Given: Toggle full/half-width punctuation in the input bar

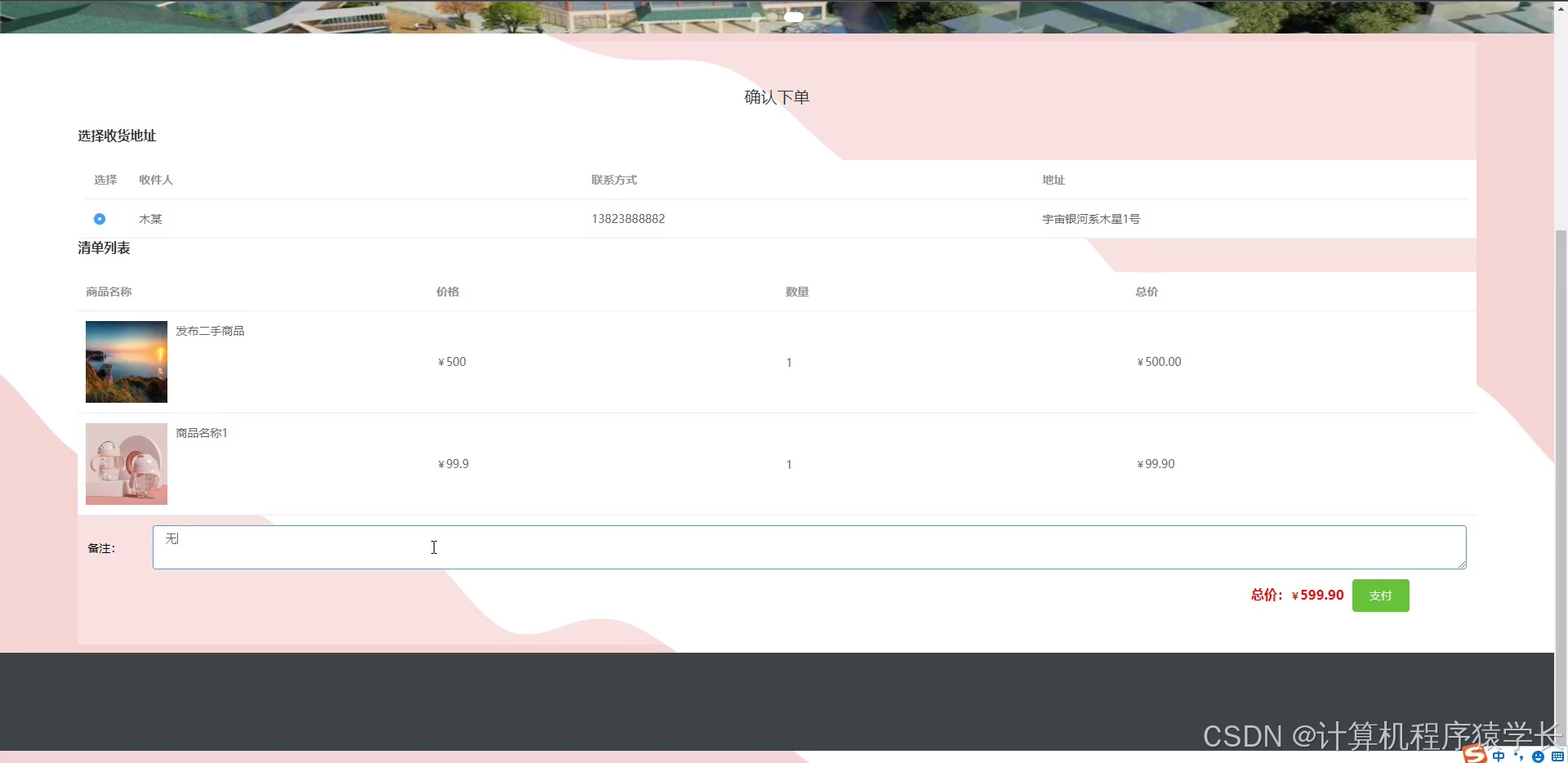Looking at the screenshot, I should [x=1517, y=756].
